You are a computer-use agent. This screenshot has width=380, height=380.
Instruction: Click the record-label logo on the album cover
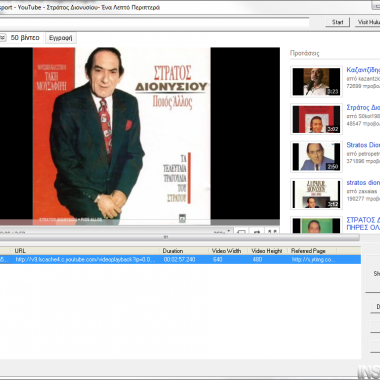pos(182,218)
